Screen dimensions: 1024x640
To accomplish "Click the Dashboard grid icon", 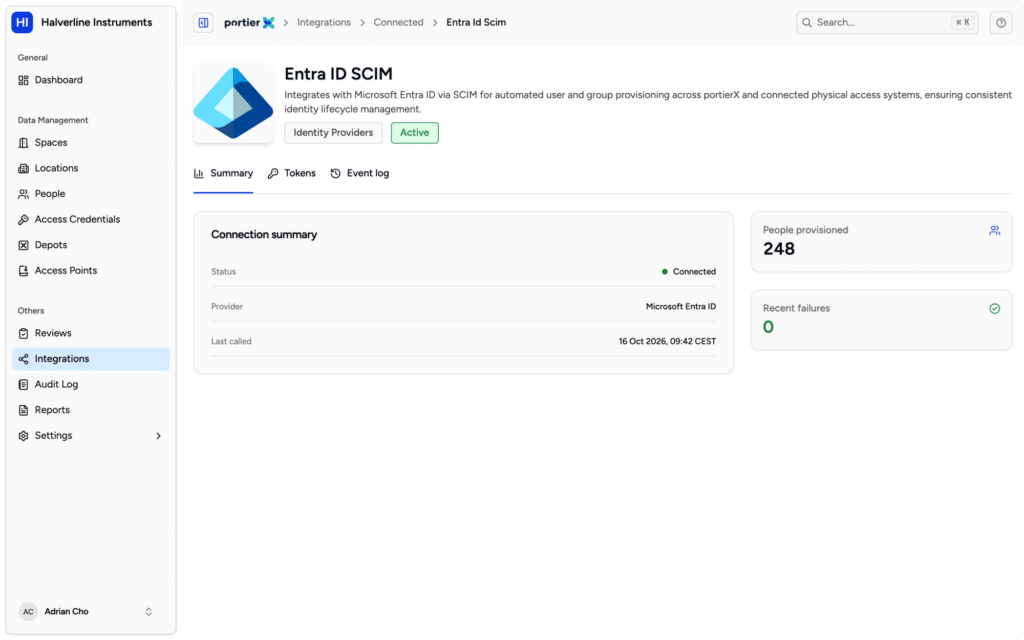I will point(24,80).
